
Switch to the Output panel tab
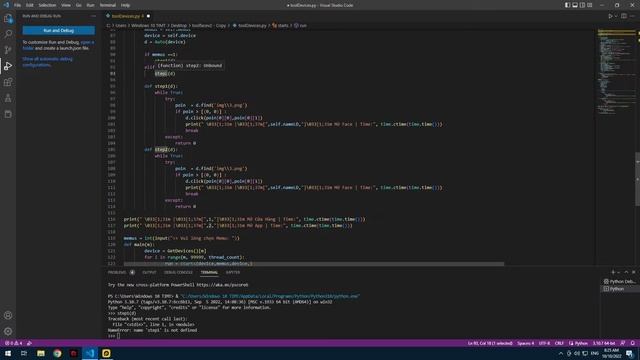tap(149, 272)
